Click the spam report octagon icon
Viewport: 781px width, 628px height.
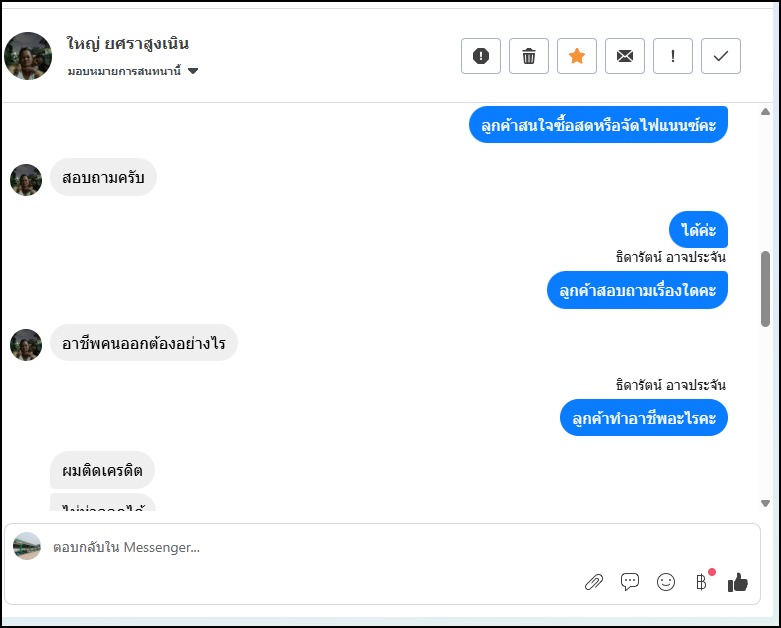coord(481,56)
